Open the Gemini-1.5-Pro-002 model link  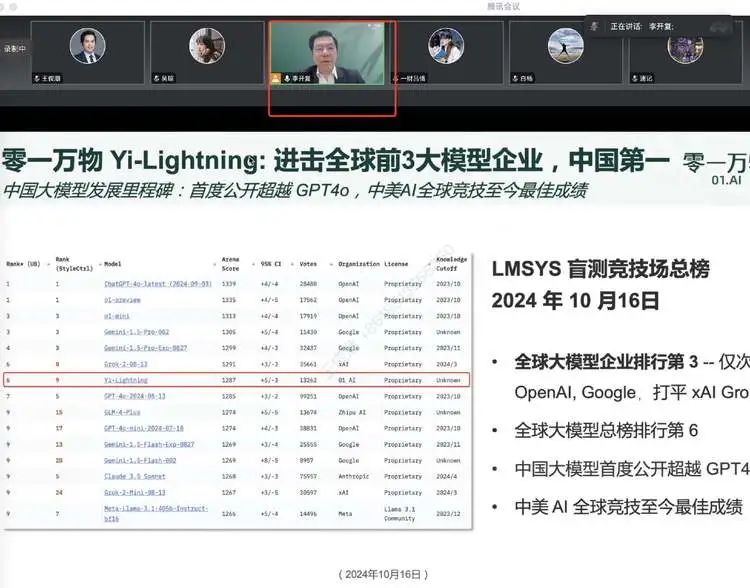pos(136,332)
